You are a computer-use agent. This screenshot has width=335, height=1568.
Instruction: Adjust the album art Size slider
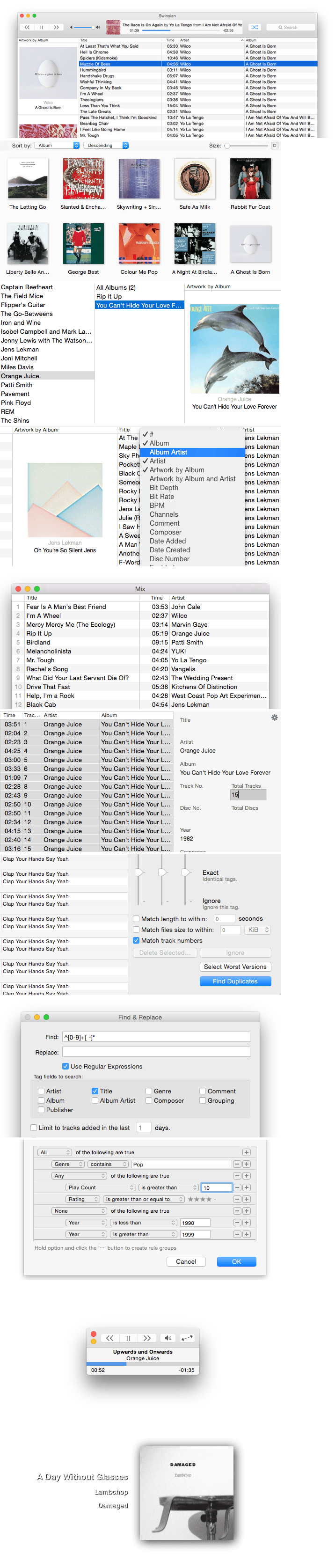point(227,146)
